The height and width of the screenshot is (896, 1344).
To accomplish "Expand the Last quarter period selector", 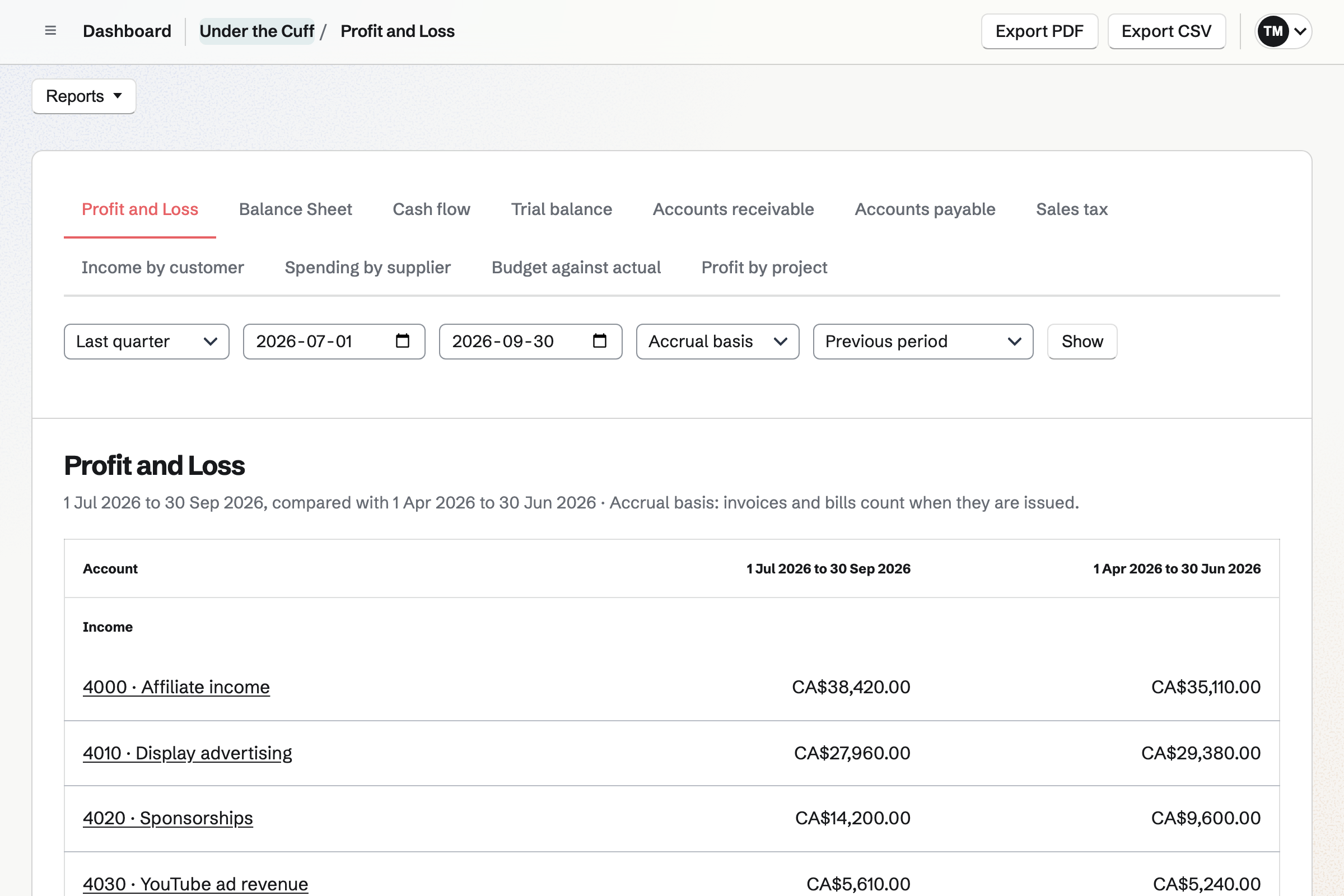I will [147, 342].
